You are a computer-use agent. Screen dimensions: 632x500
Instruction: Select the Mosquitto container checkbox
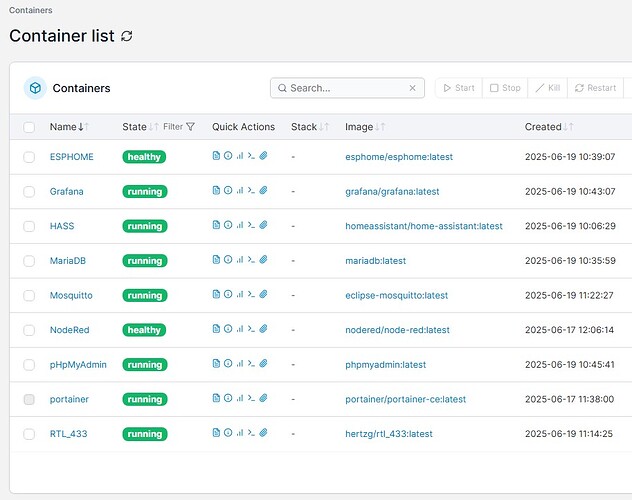[29, 295]
